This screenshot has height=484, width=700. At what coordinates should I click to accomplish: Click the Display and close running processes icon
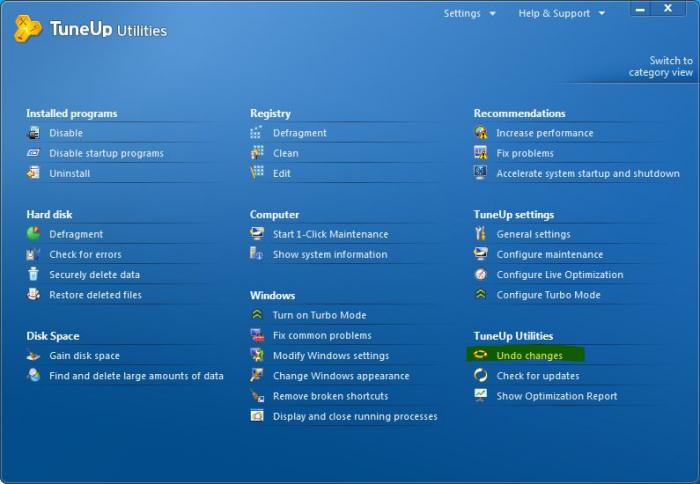(257, 416)
